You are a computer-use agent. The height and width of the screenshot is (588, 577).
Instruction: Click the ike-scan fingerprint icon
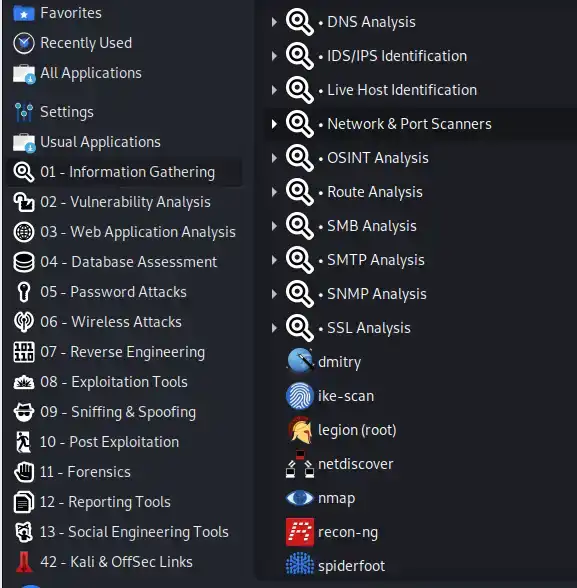[x=300, y=396]
